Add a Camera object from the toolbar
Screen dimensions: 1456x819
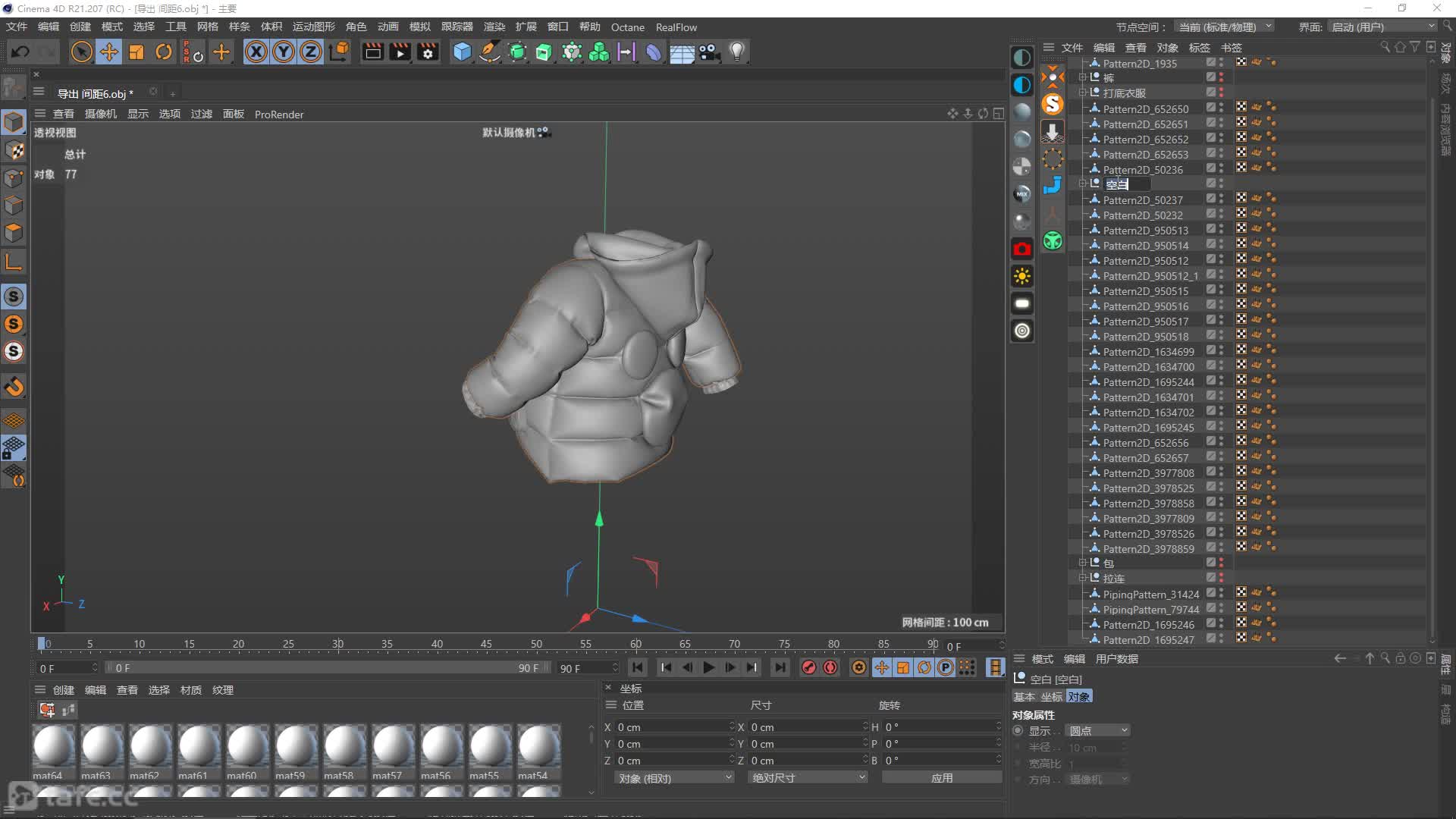(x=710, y=52)
